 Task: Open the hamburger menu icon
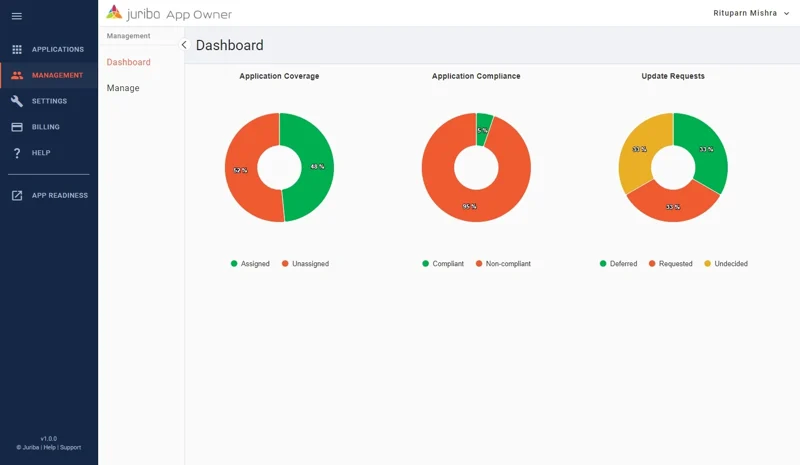17,16
